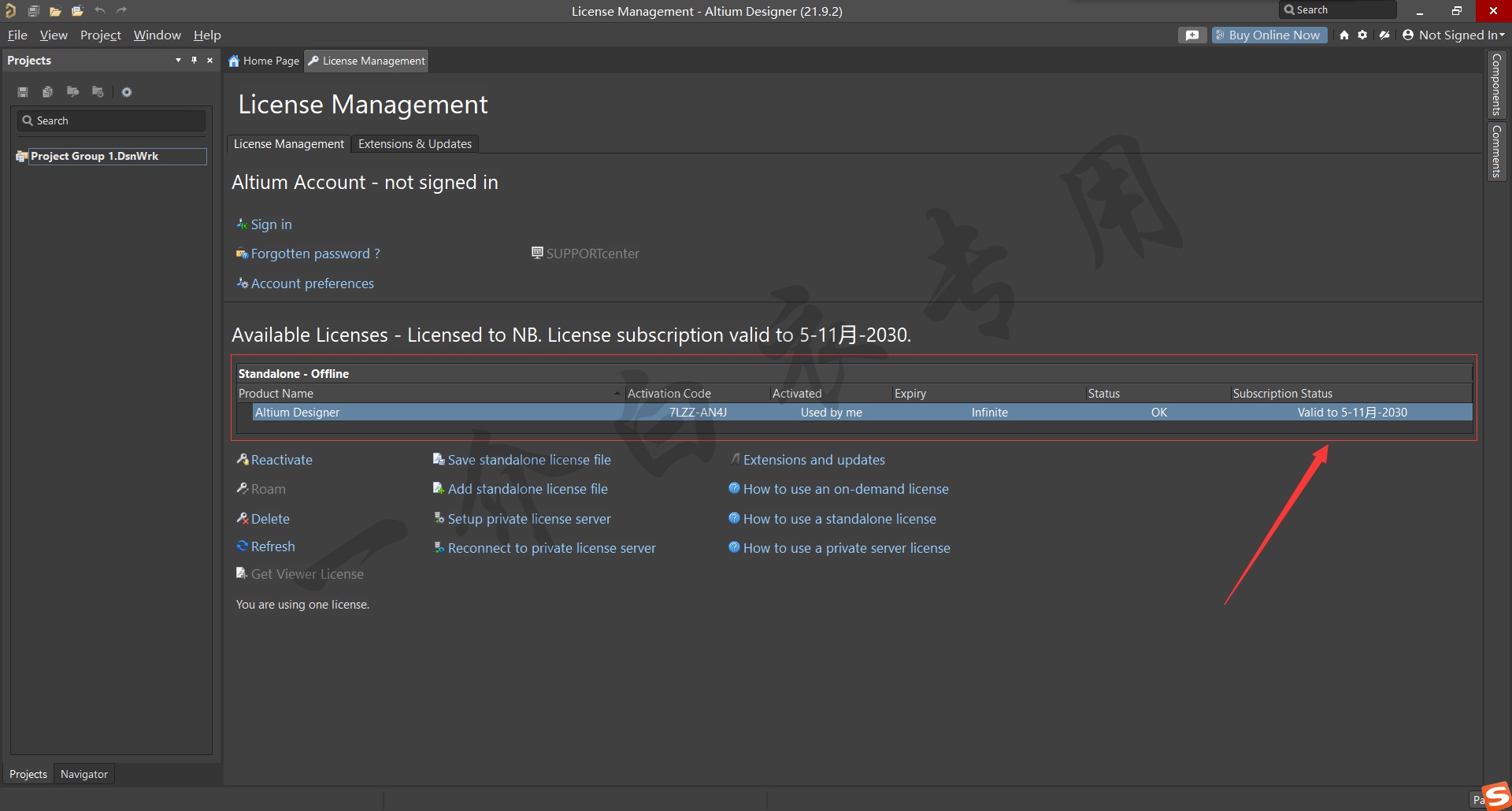This screenshot has height=811, width=1512.
Task: Click Get Viewer License link
Action: 307,574
